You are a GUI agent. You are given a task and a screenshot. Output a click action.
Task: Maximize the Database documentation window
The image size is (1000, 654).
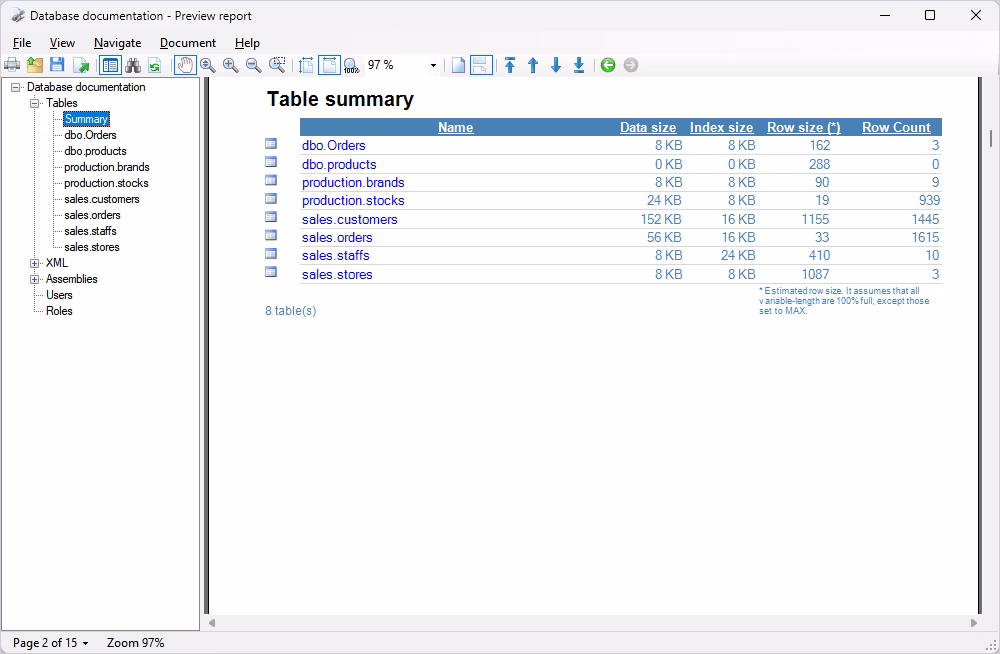930,15
